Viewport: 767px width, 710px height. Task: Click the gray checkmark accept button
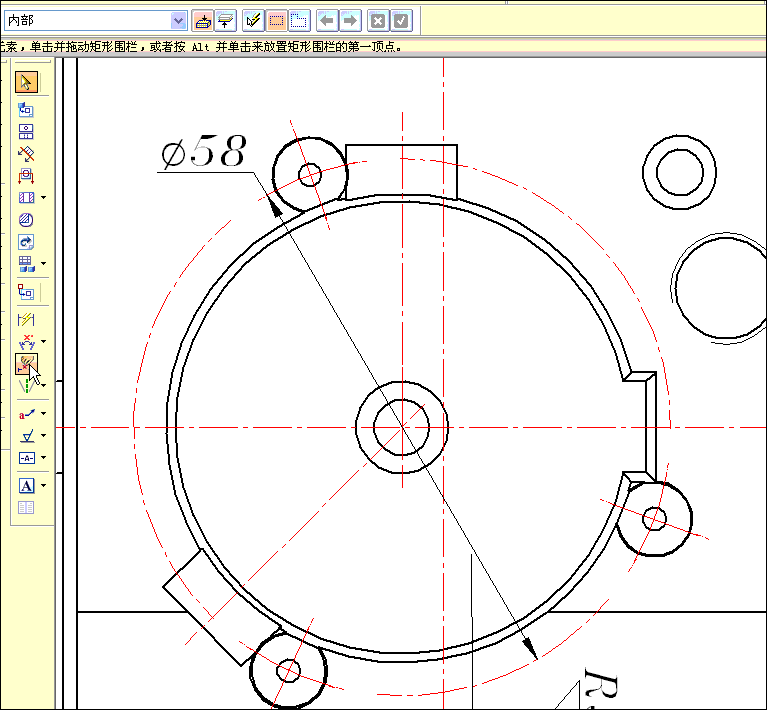coord(401,21)
